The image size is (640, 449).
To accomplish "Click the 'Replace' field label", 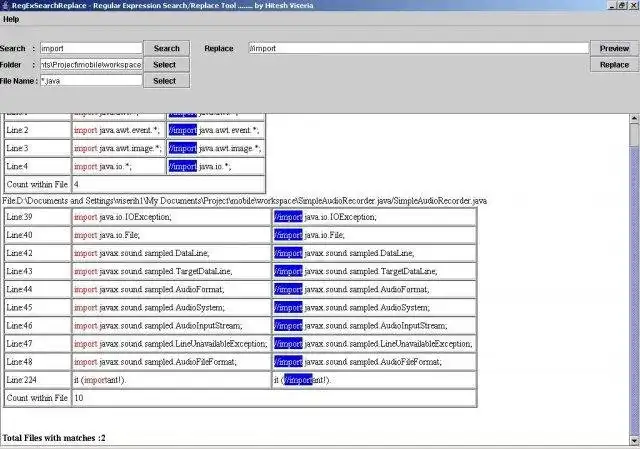I will pos(219,48).
